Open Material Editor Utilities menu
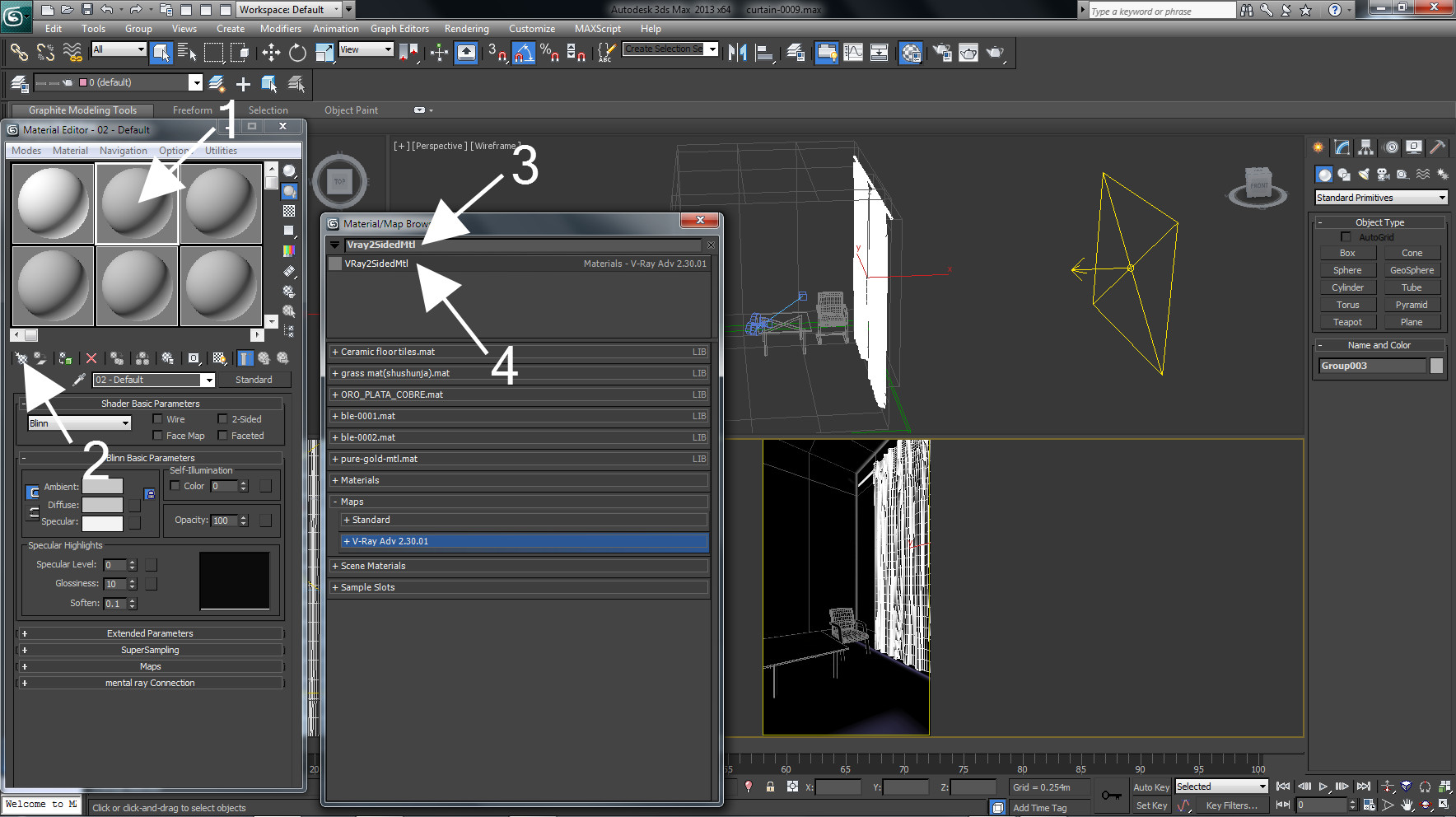Viewport: 1456px width, 817px height. tap(221, 151)
